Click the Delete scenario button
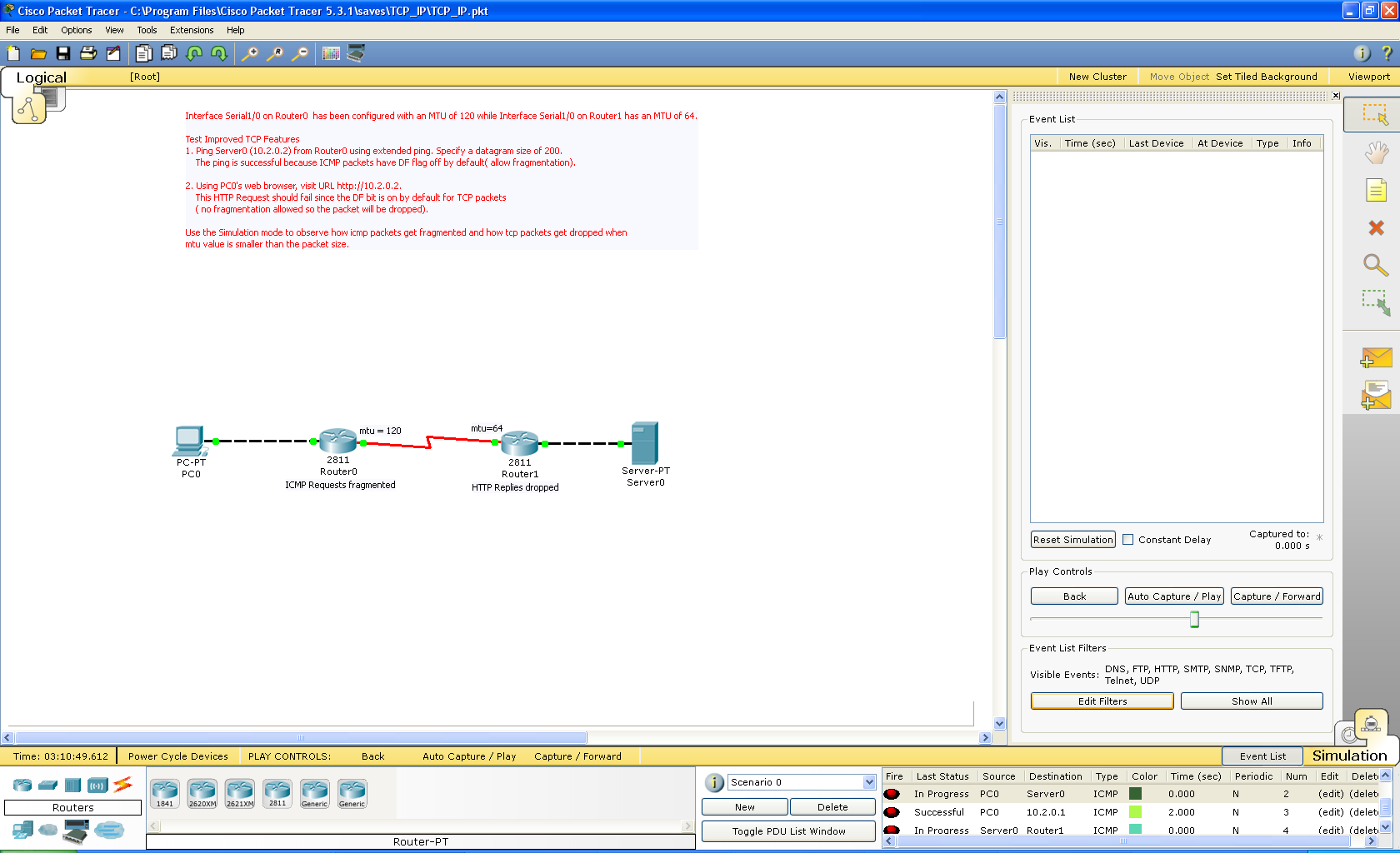This screenshot has height=853, width=1400. pos(832,807)
